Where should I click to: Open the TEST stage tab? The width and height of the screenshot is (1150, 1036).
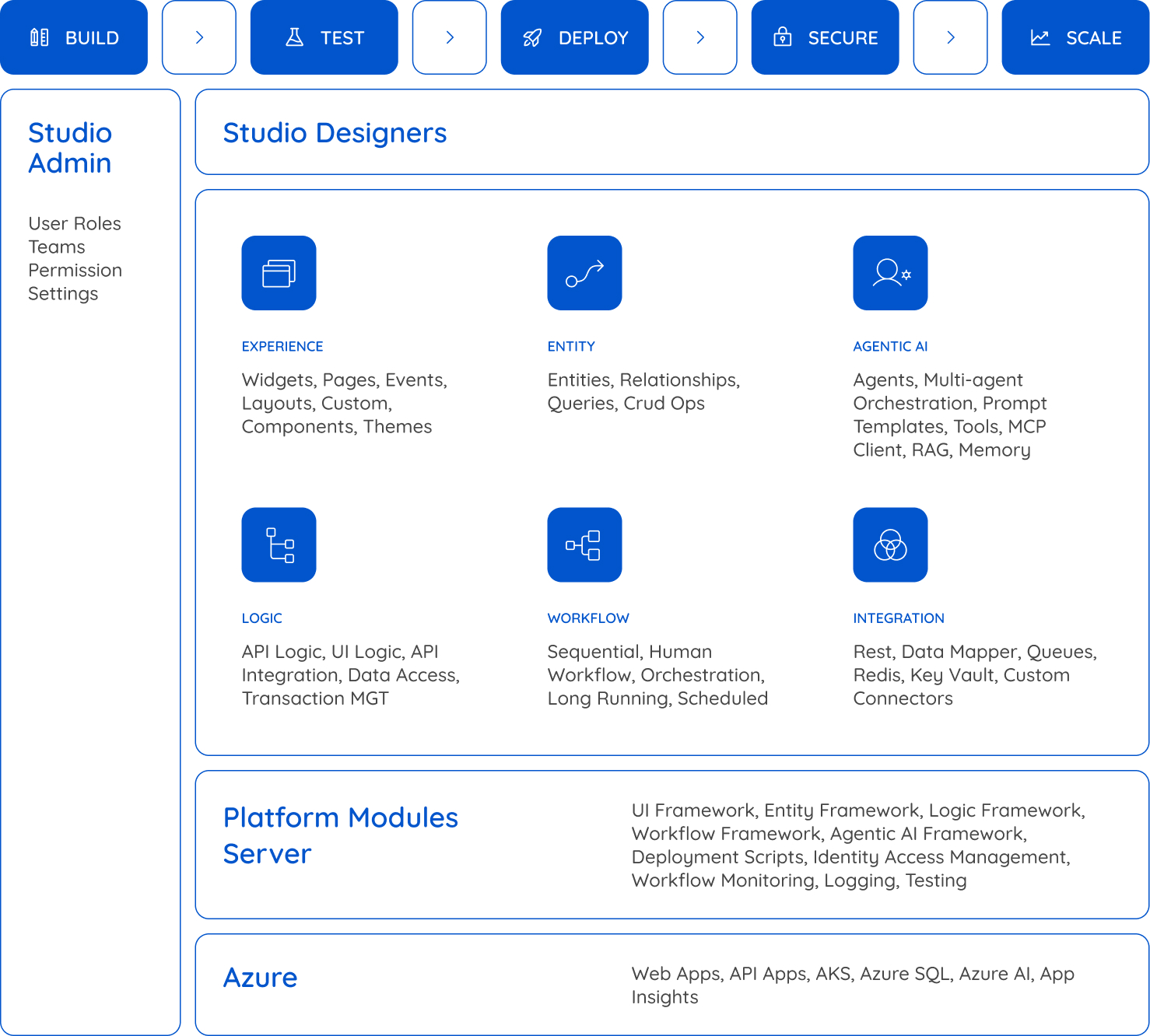click(x=324, y=37)
